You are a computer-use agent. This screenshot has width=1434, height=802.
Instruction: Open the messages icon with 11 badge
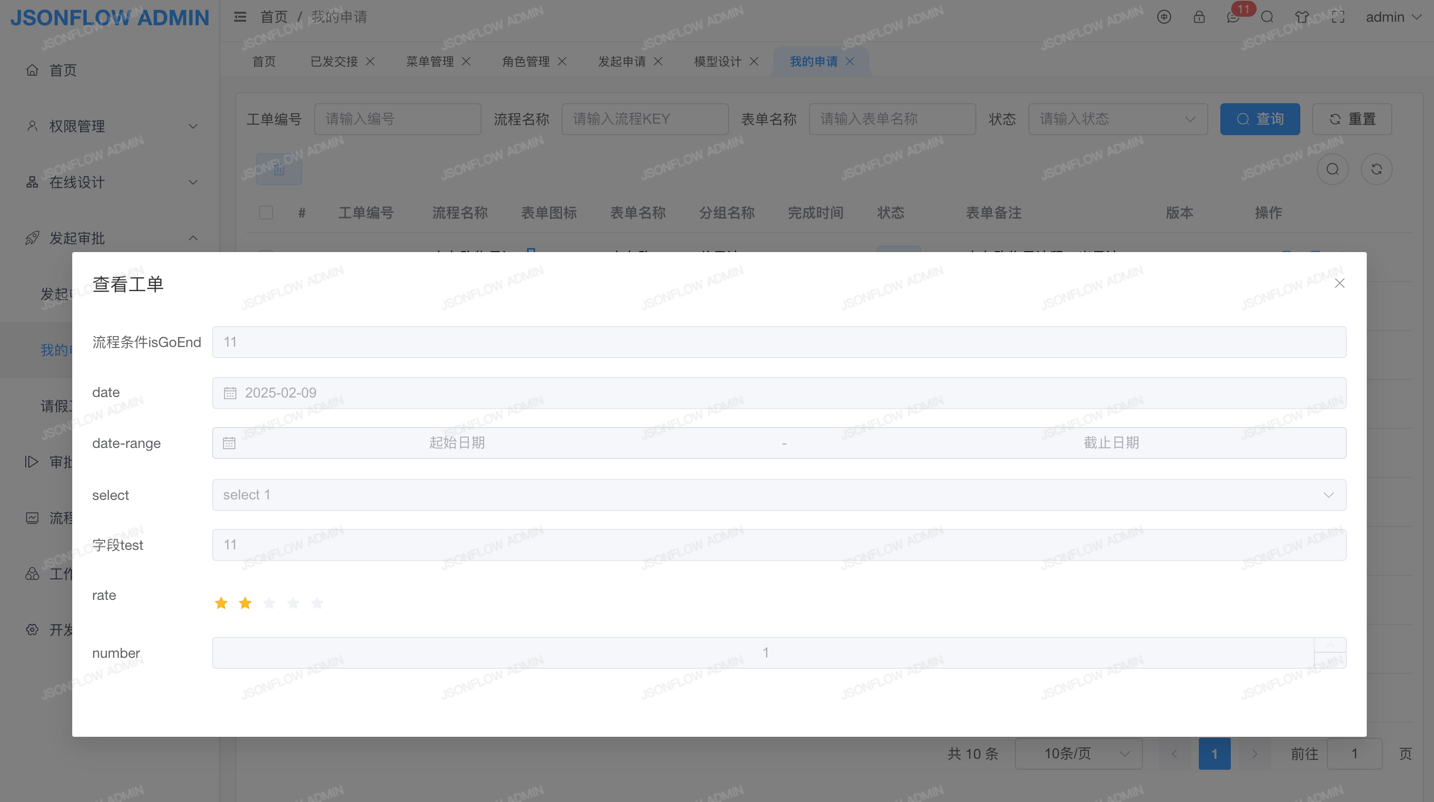click(1233, 17)
